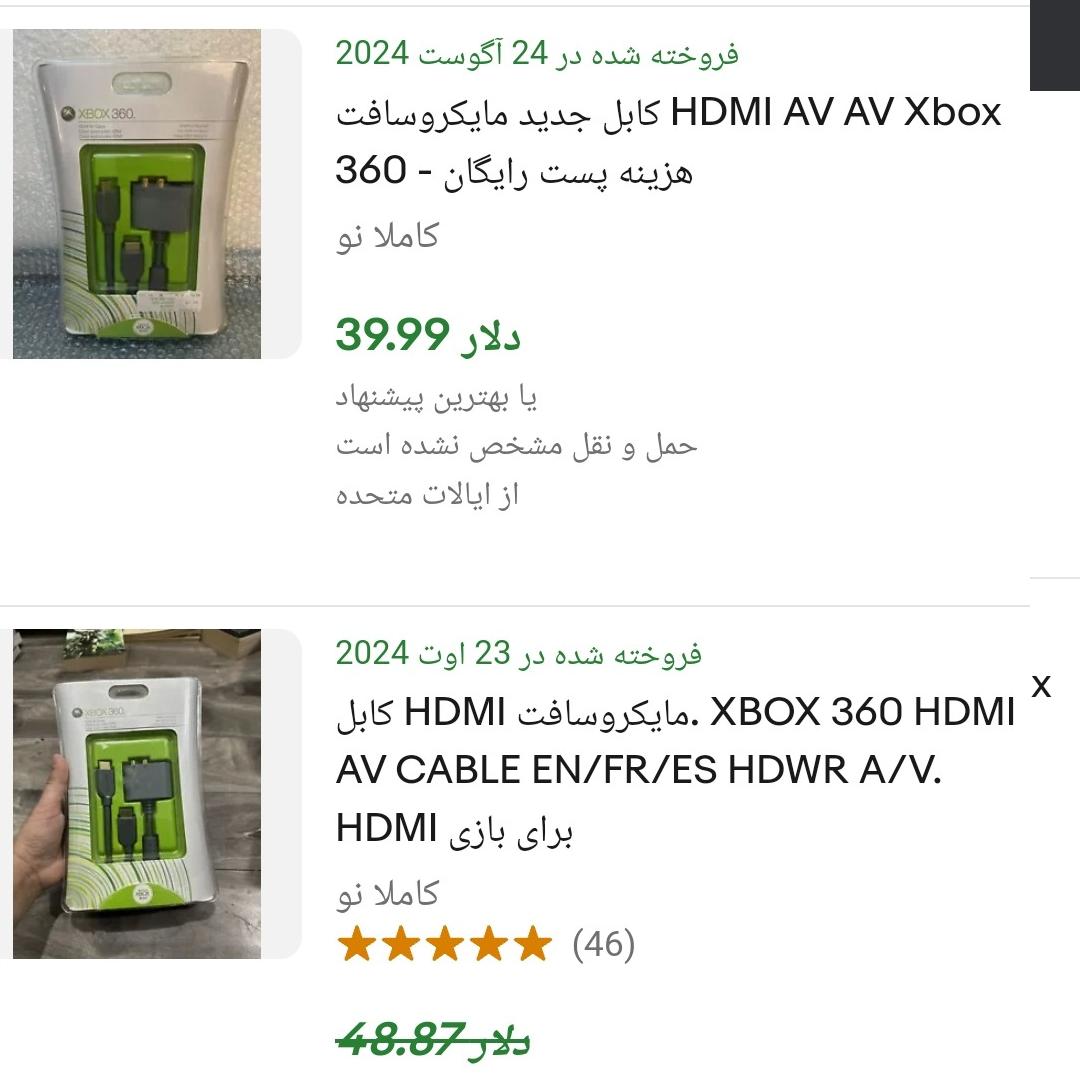Click the green 39.99 دلار price

(428, 335)
